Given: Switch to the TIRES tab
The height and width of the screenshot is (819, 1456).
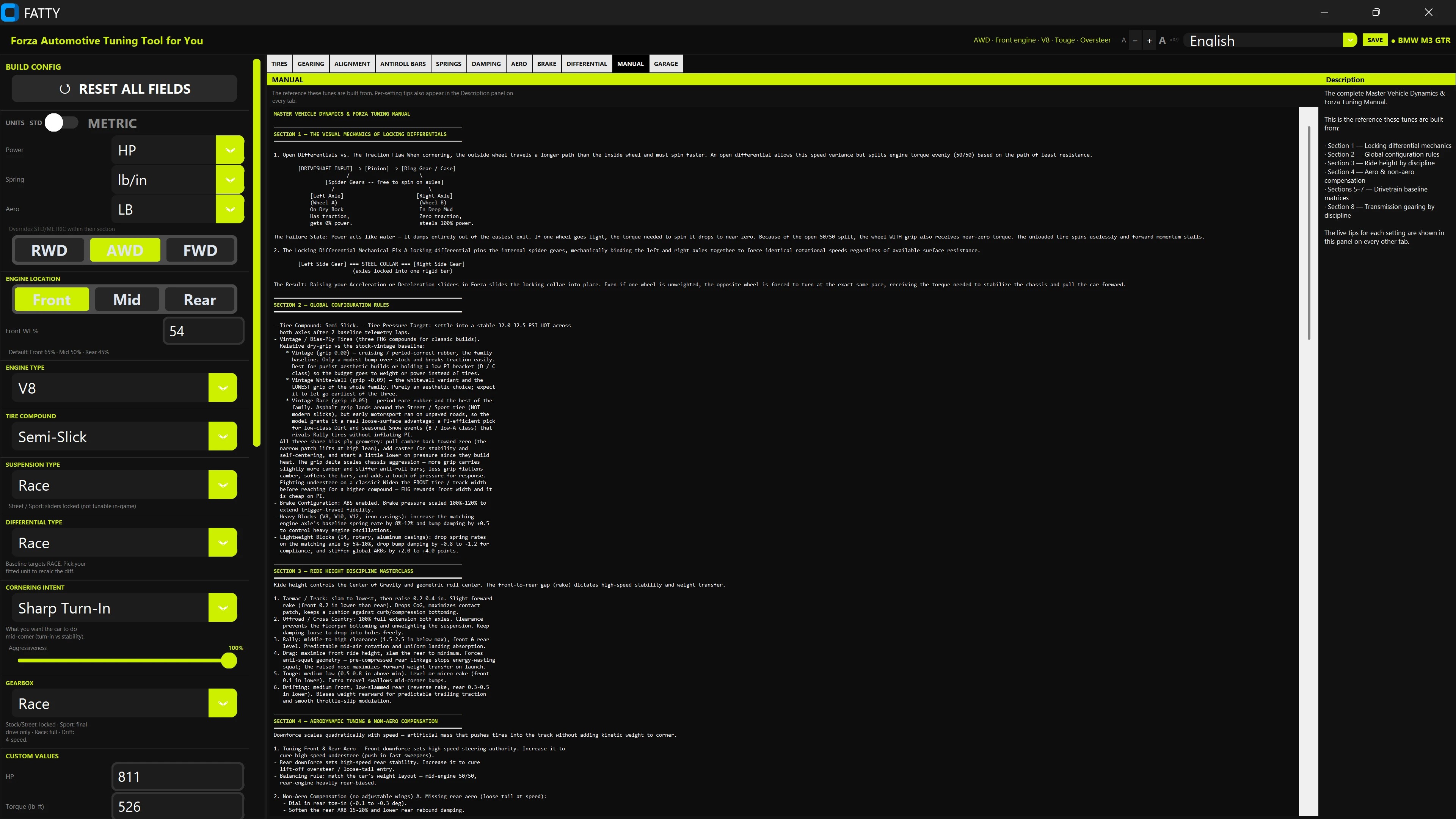Looking at the screenshot, I should (279, 64).
